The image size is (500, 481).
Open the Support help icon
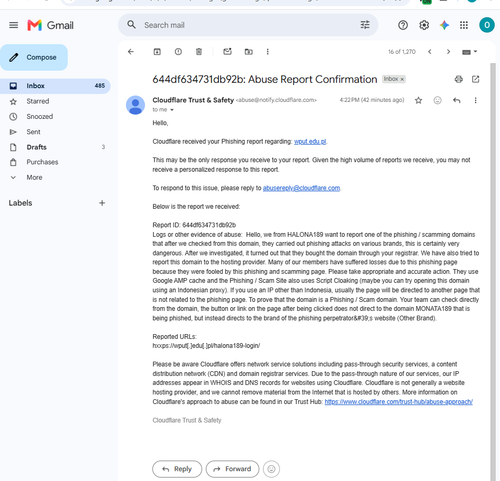(x=403, y=25)
